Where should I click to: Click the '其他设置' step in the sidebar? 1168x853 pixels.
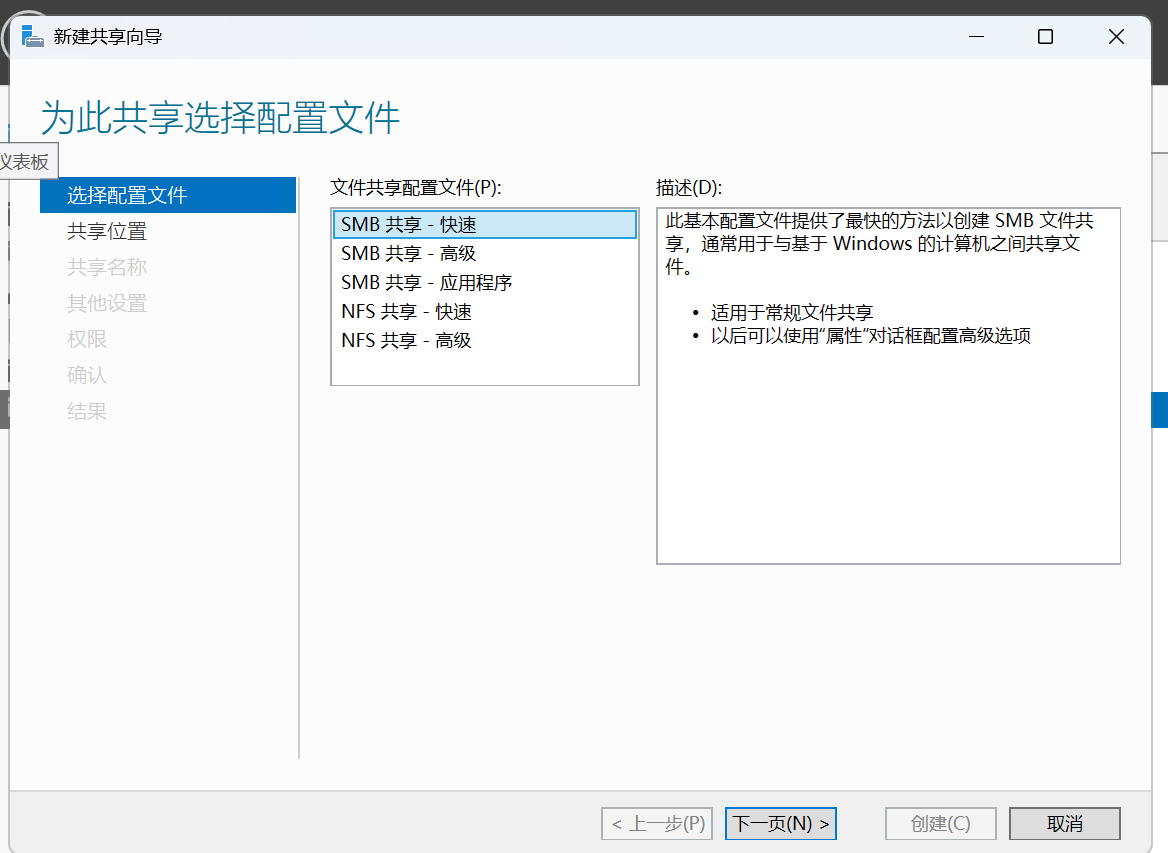pyautogui.click(x=107, y=304)
